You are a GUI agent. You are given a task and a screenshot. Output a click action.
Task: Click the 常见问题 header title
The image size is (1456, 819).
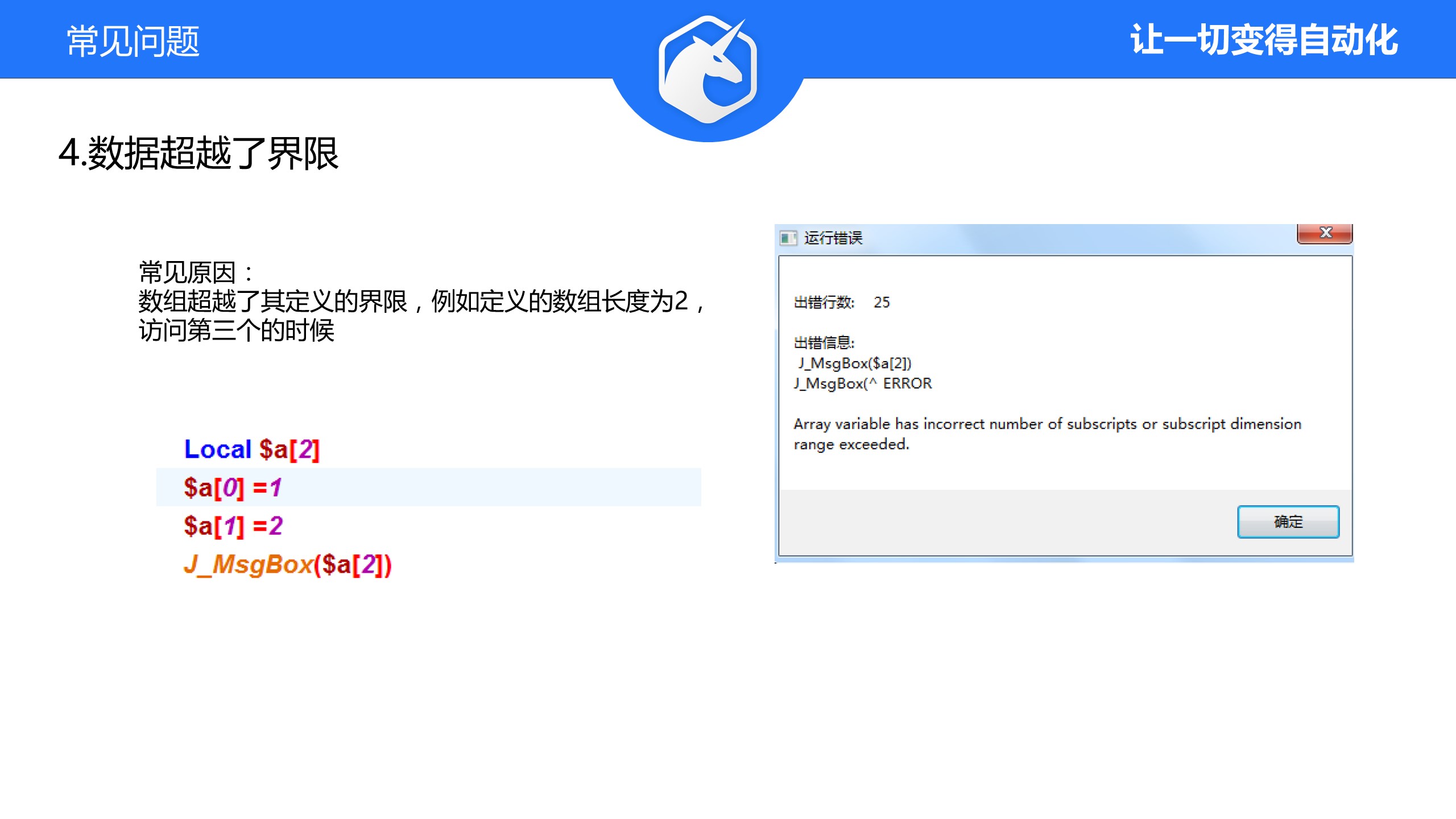coord(133,41)
